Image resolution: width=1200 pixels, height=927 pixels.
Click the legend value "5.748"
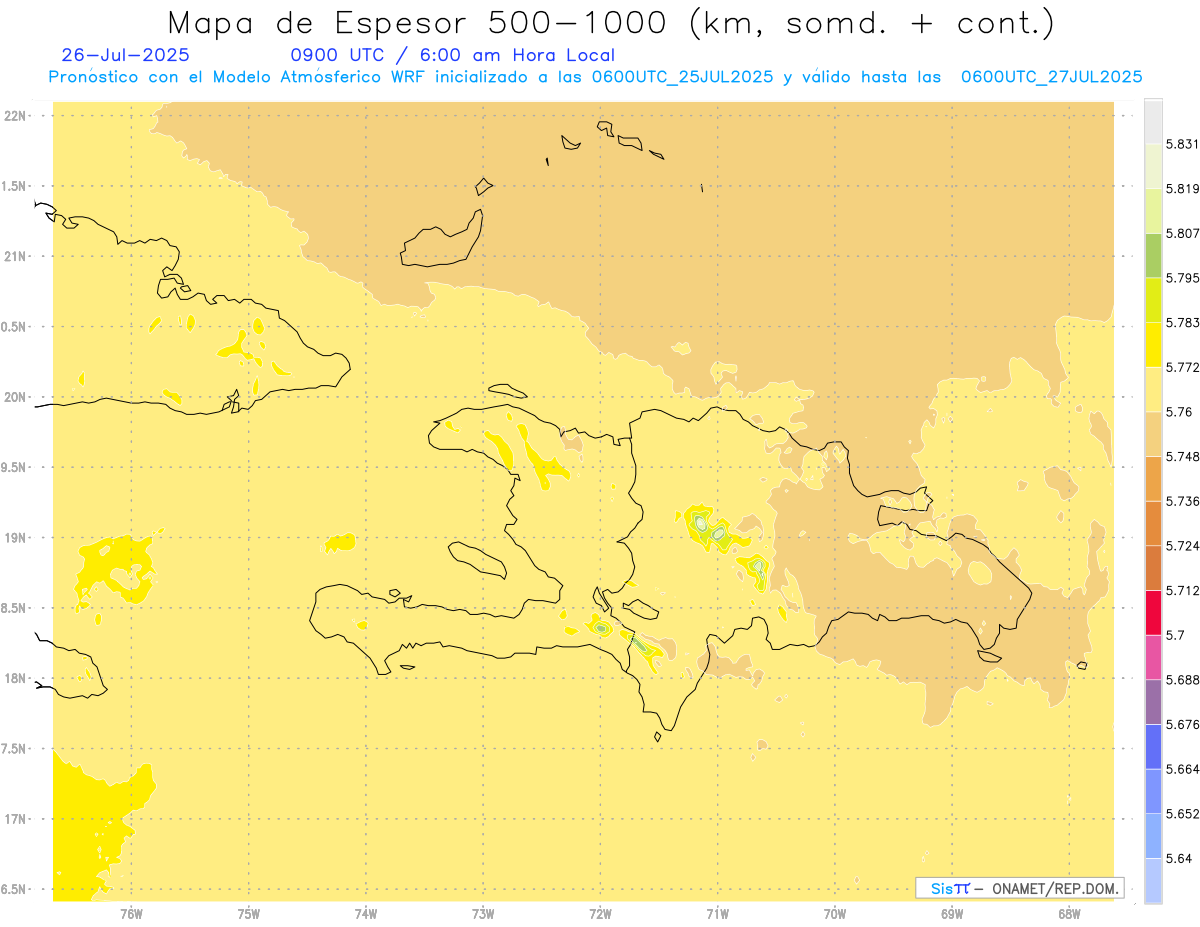1182,456
